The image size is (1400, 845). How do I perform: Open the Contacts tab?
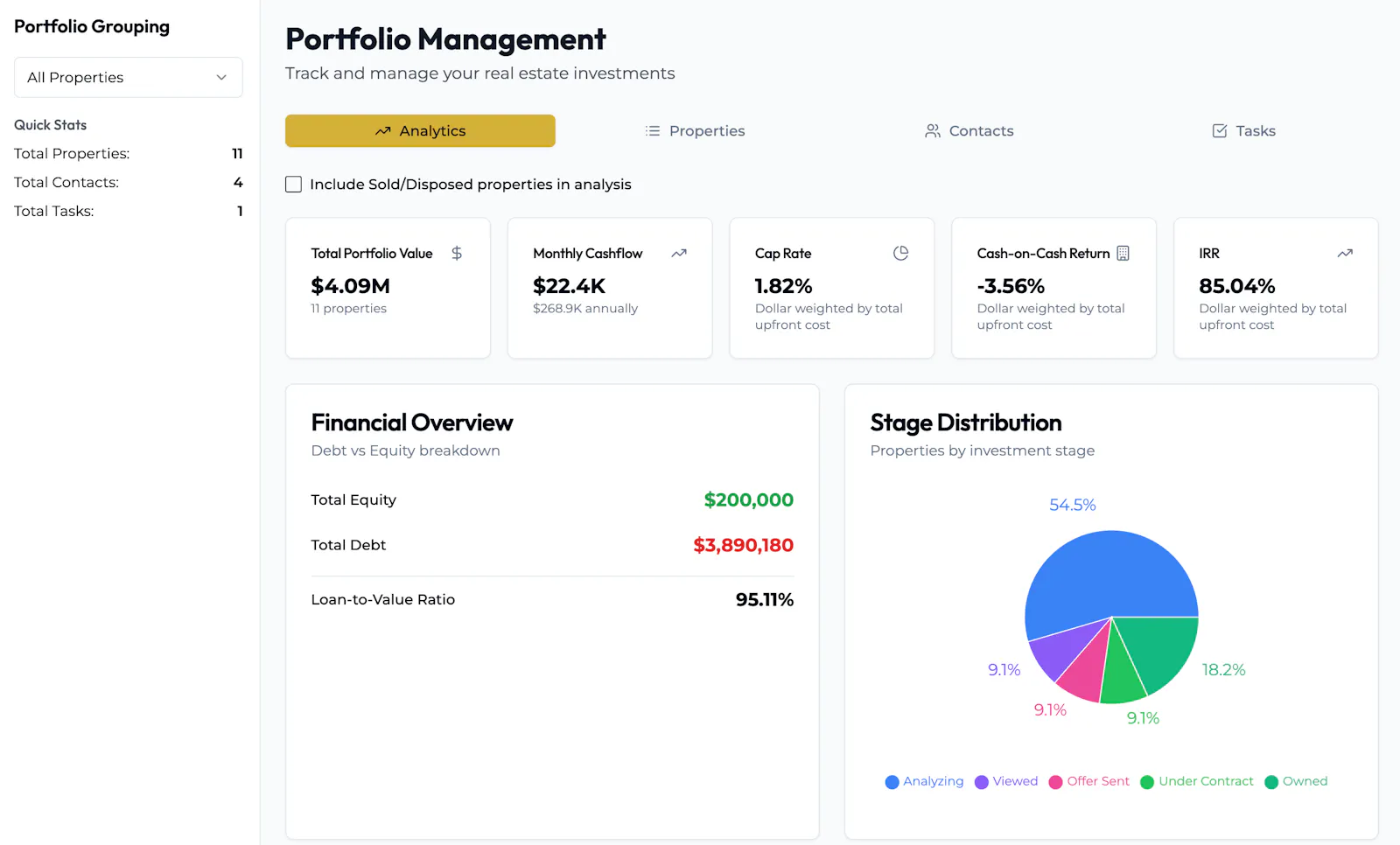tap(969, 131)
